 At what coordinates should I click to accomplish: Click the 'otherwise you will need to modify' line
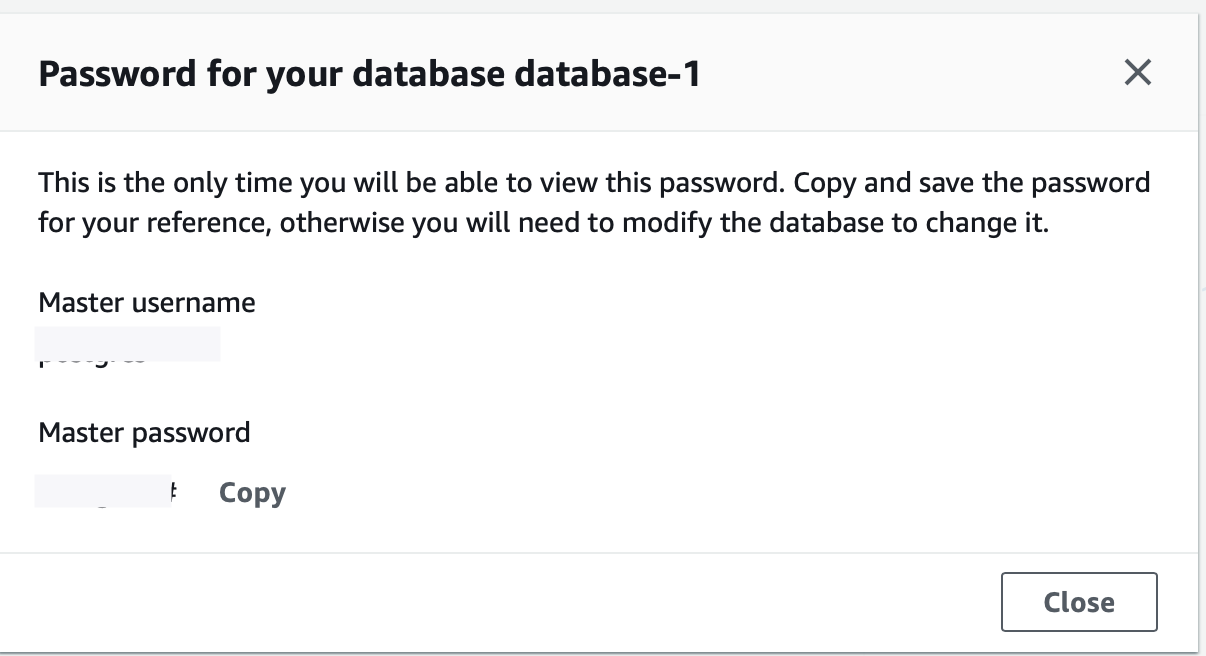click(543, 222)
